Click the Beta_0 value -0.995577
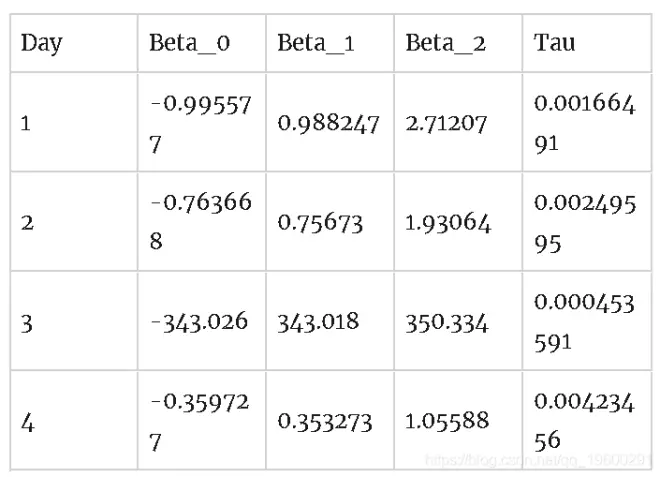The image size is (660, 477). tap(200, 124)
